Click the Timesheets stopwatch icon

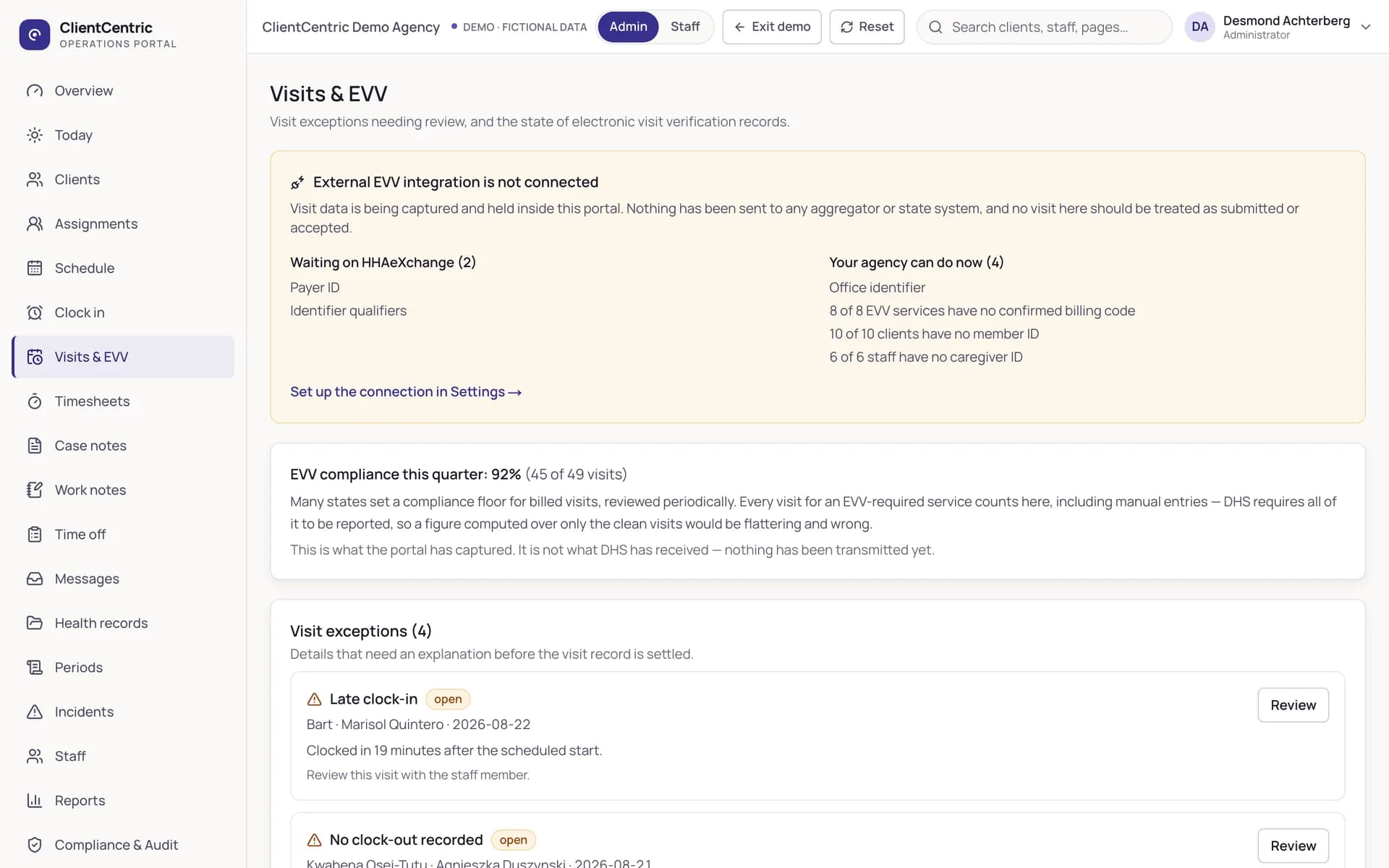(x=35, y=401)
